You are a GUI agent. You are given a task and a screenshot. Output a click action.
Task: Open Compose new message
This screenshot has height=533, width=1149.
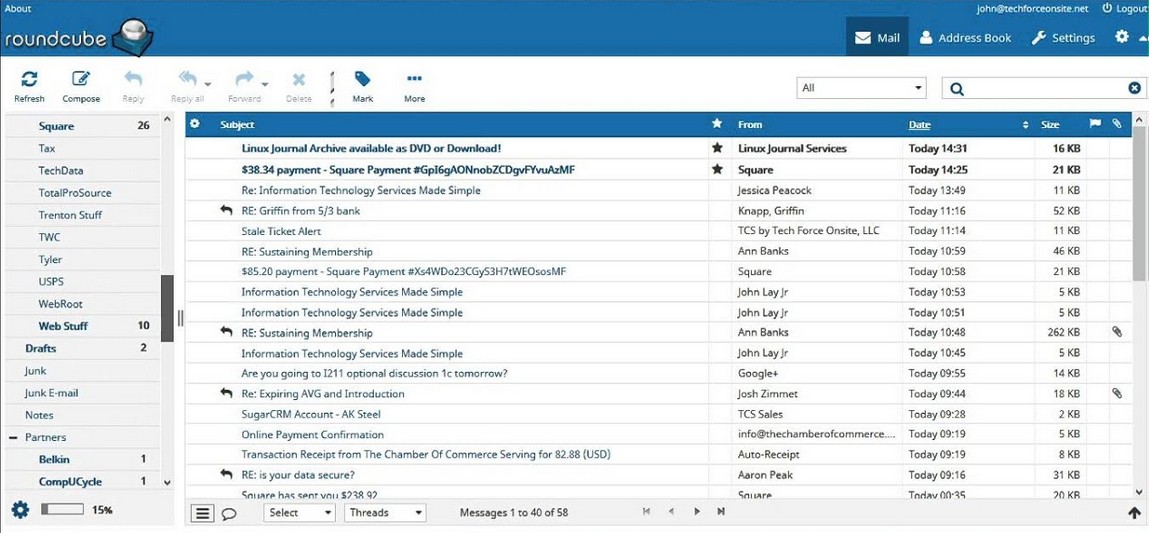pos(81,79)
